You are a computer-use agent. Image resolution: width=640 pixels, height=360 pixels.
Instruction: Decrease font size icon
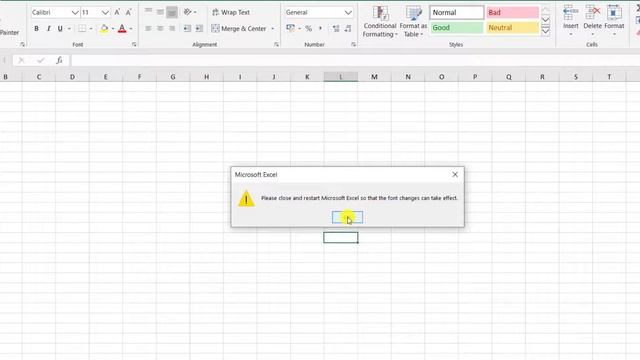129,13
